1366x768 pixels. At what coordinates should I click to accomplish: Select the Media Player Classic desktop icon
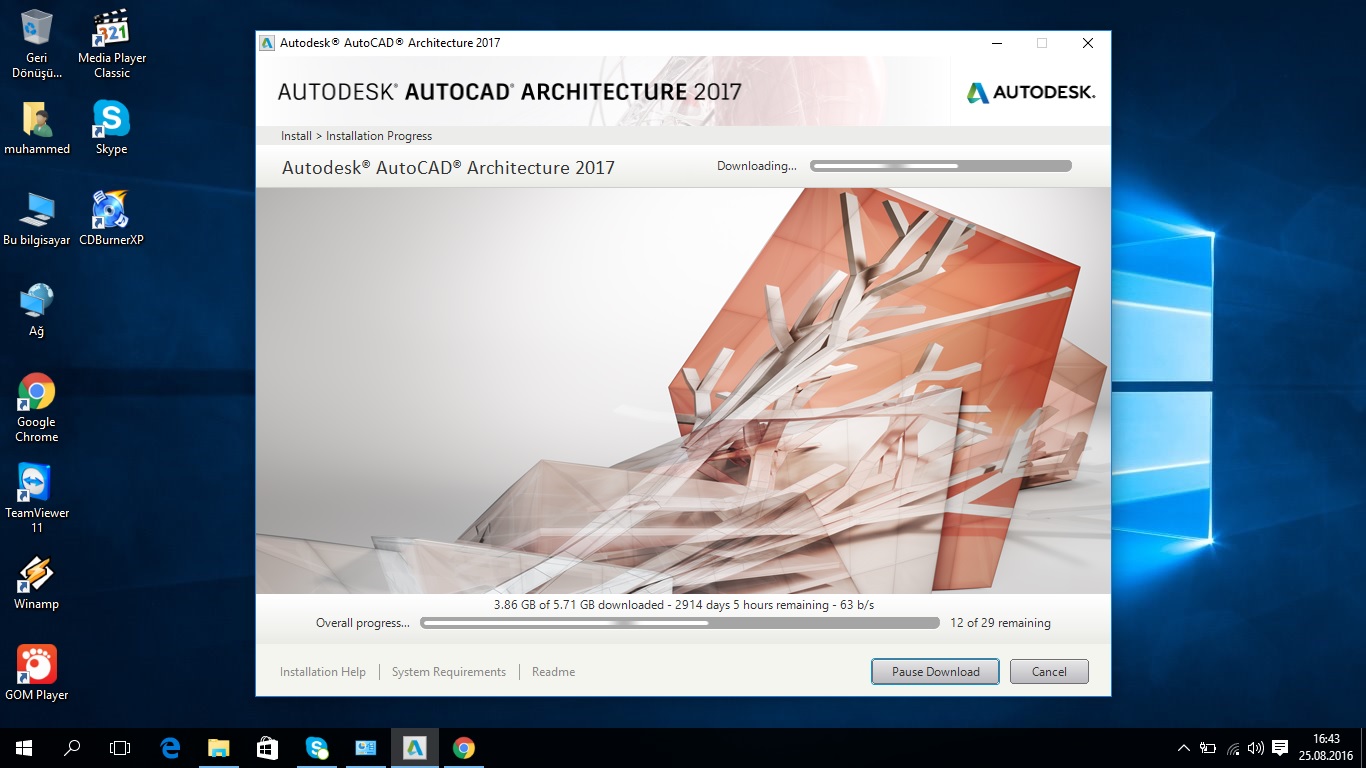112,45
